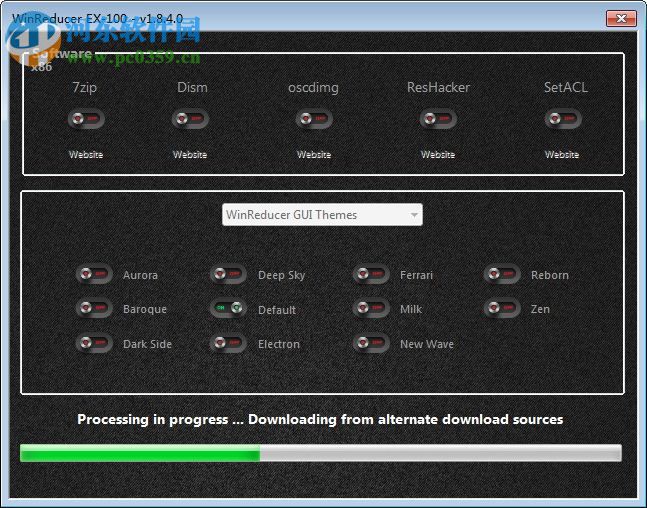The image size is (647, 508).
Task: Click the Ferrari theme name
Action: (416, 275)
